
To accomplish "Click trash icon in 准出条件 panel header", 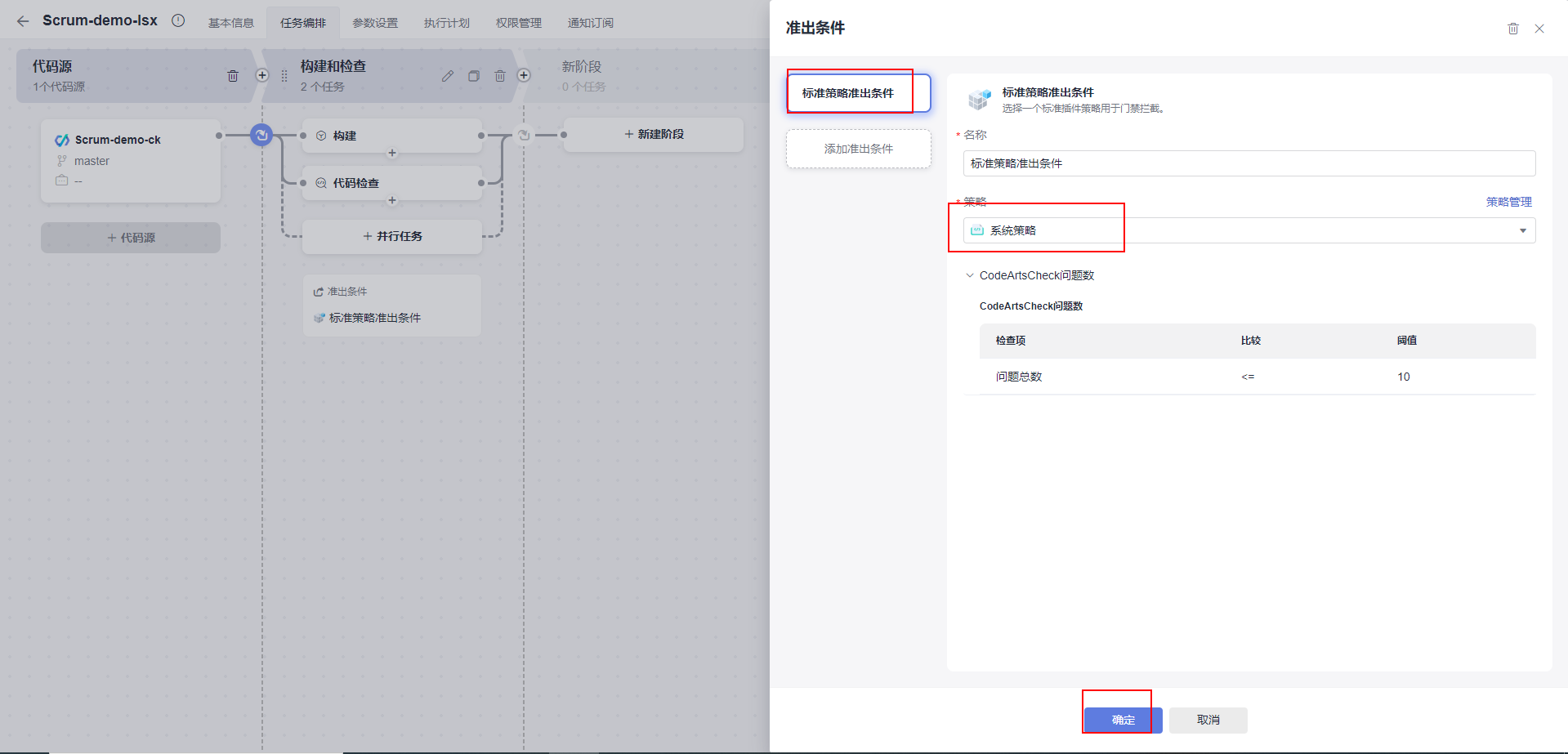I will (x=1512, y=28).
